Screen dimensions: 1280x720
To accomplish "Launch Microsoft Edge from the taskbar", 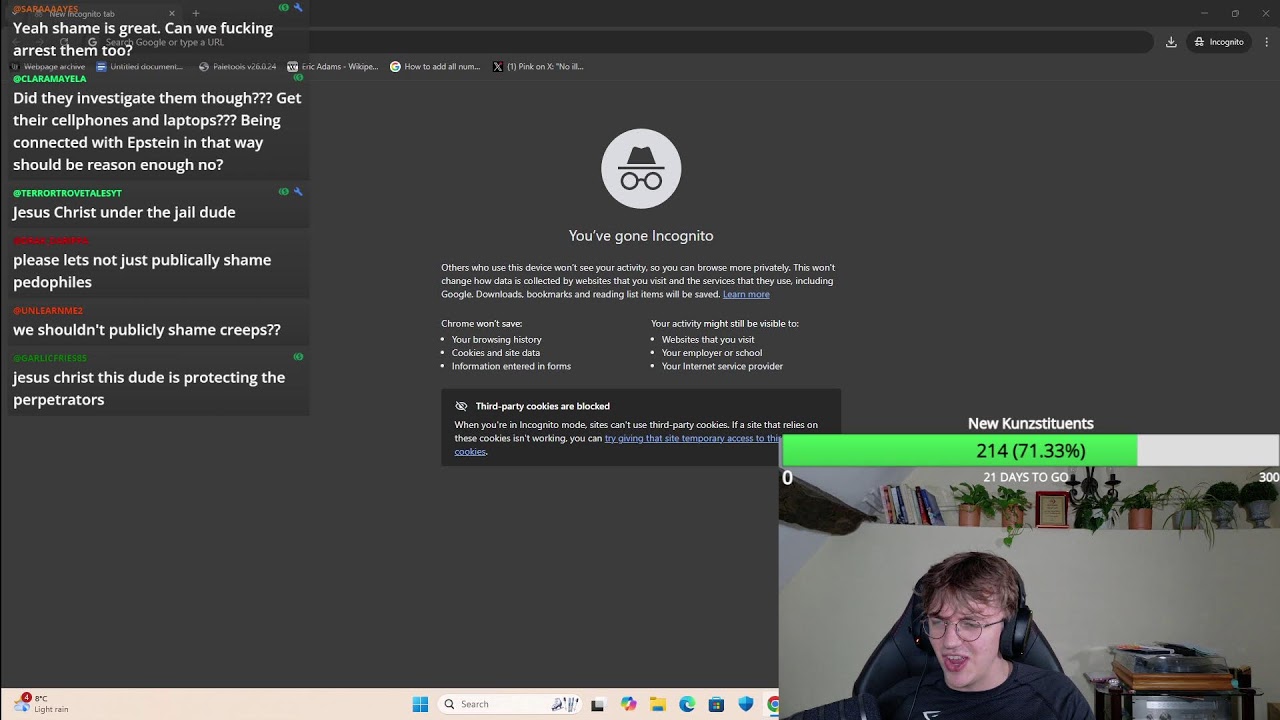I will click(x=687, y=704).
